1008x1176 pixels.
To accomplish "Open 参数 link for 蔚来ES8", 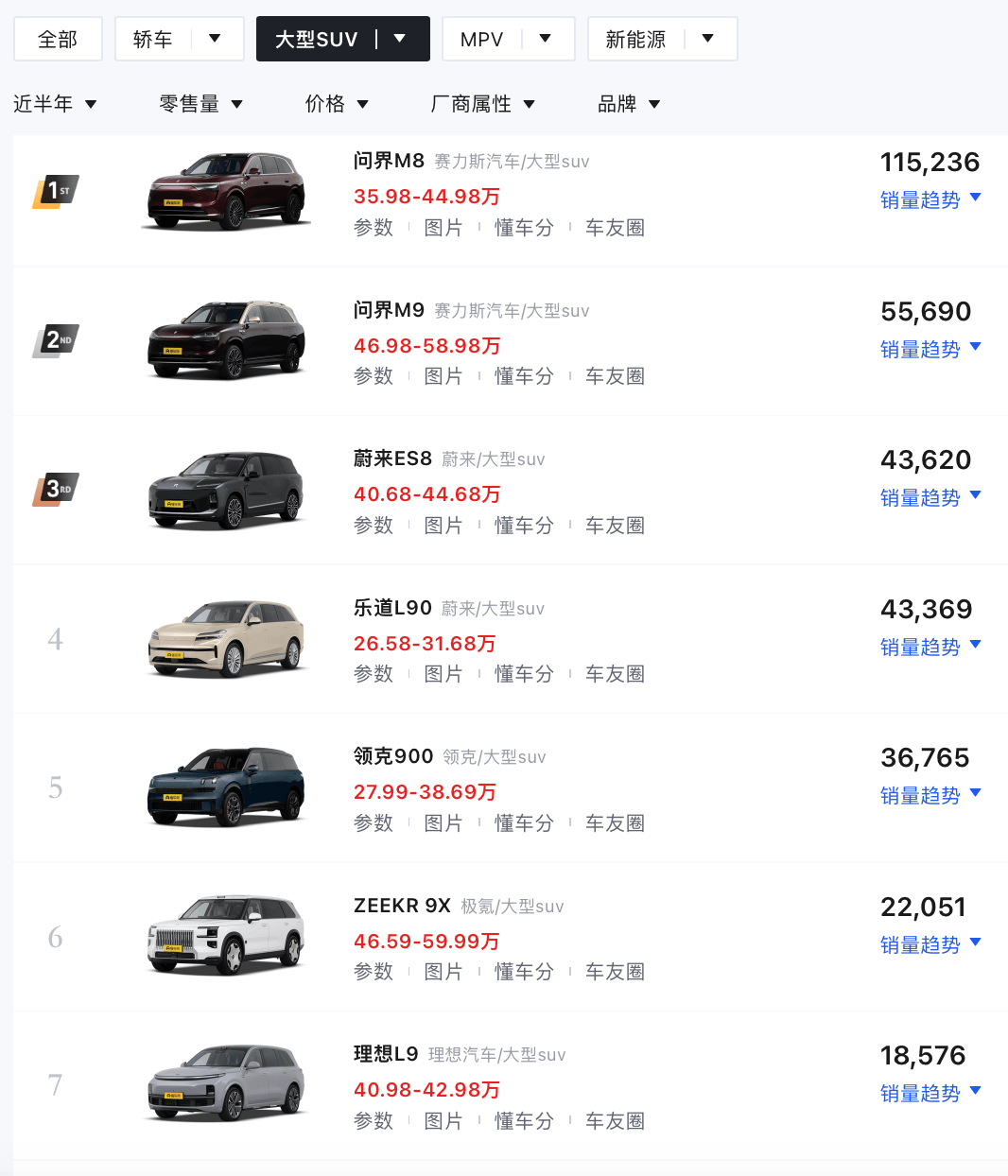I will click(374, 525).
